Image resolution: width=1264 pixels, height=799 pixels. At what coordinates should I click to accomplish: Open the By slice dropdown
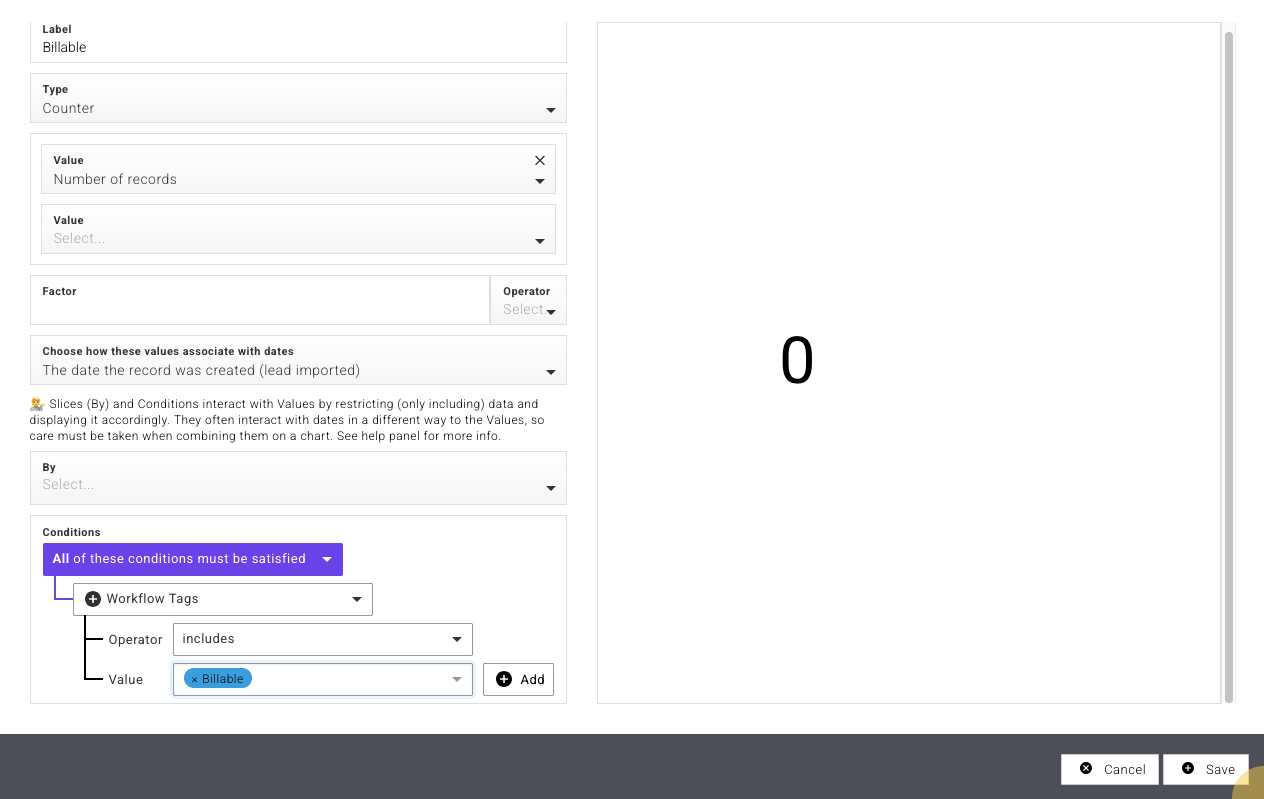(x=550, y=487)
